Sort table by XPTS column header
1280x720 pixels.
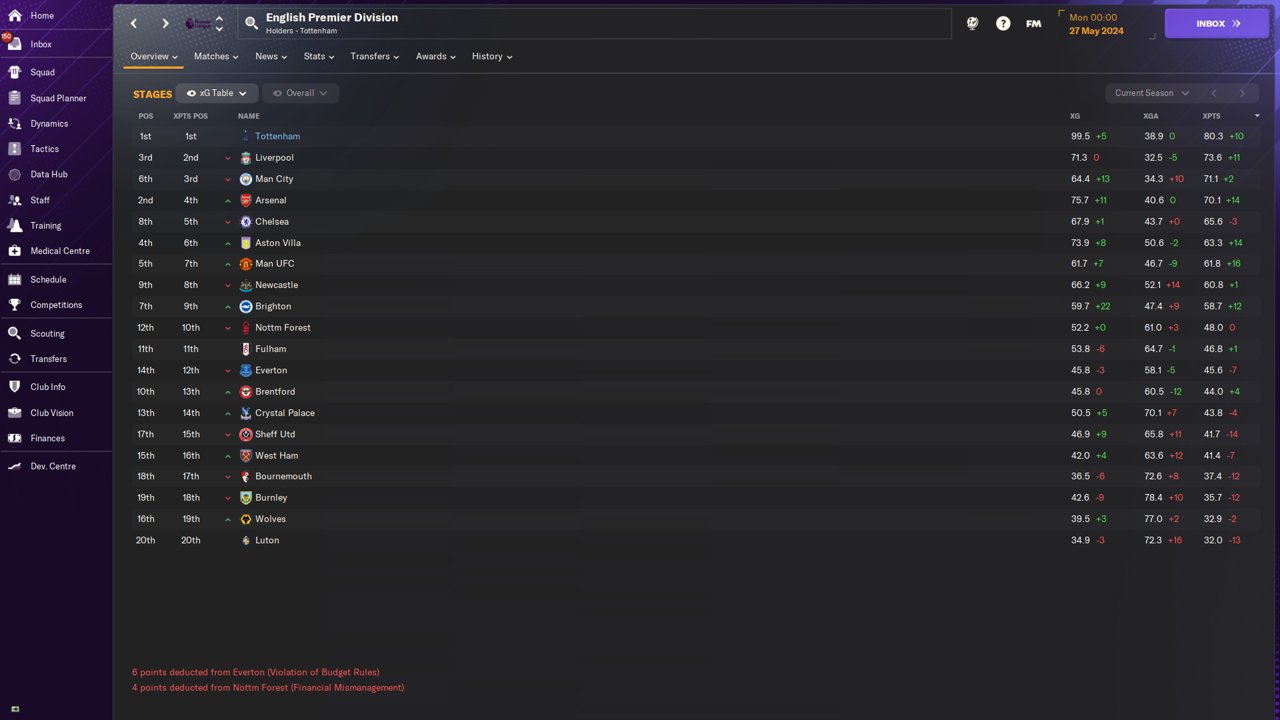(x=1211, y=116)
